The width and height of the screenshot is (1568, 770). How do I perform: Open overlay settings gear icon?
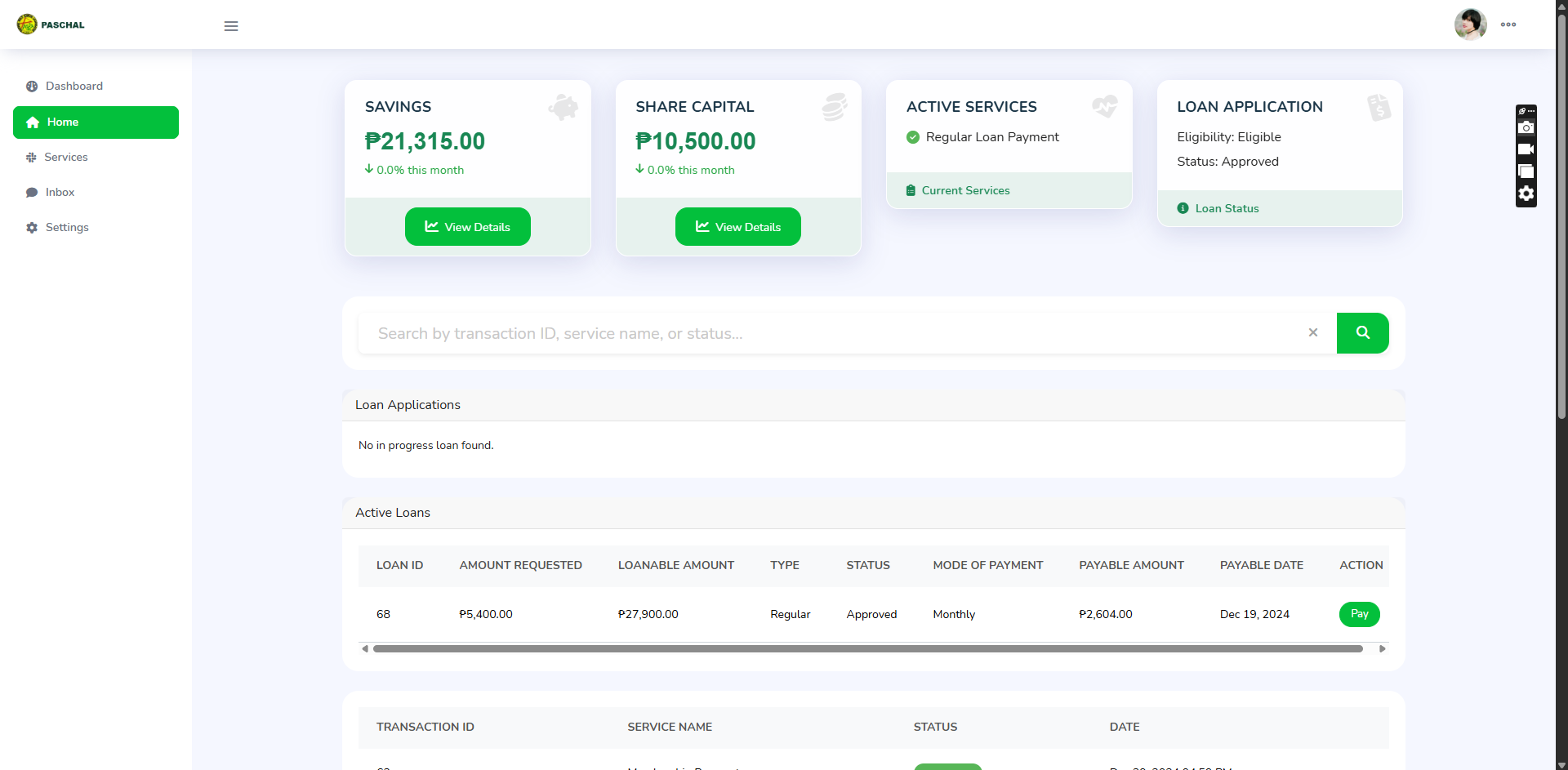pyautogui.click(x=1526, y=194)
